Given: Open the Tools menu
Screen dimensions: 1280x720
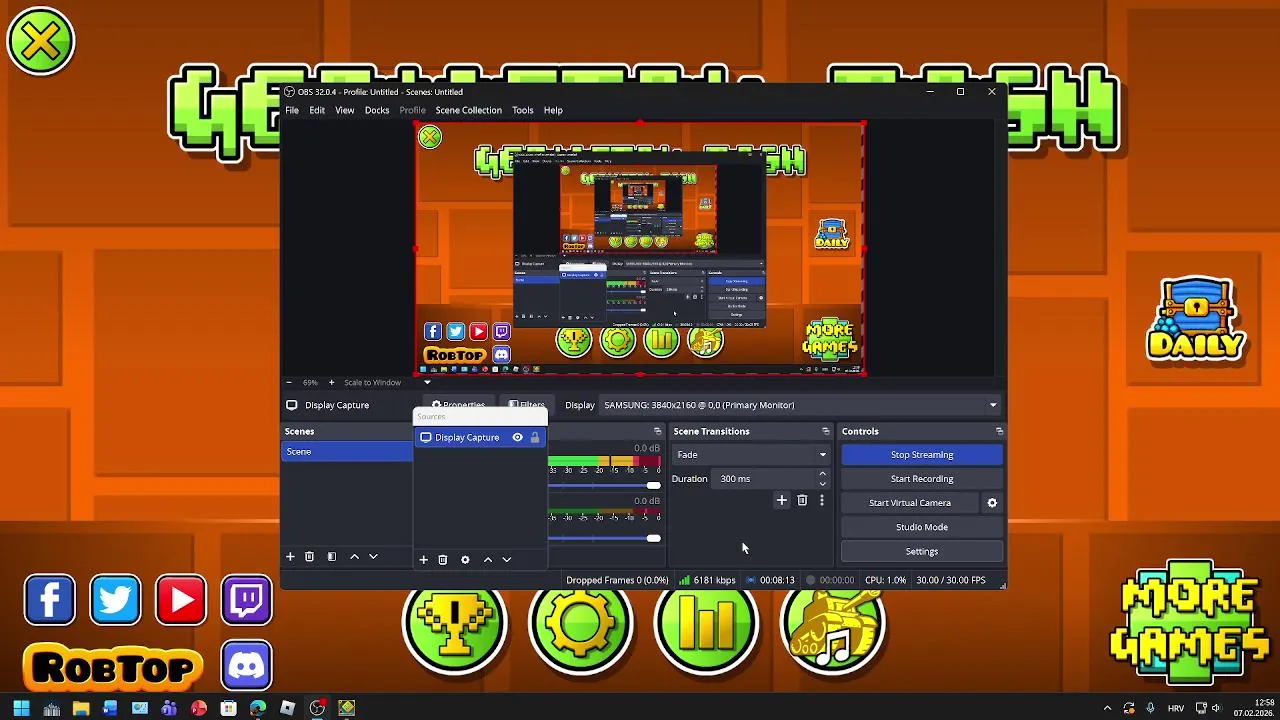Looking at the screenshot, I should click(x=523, y=110).
